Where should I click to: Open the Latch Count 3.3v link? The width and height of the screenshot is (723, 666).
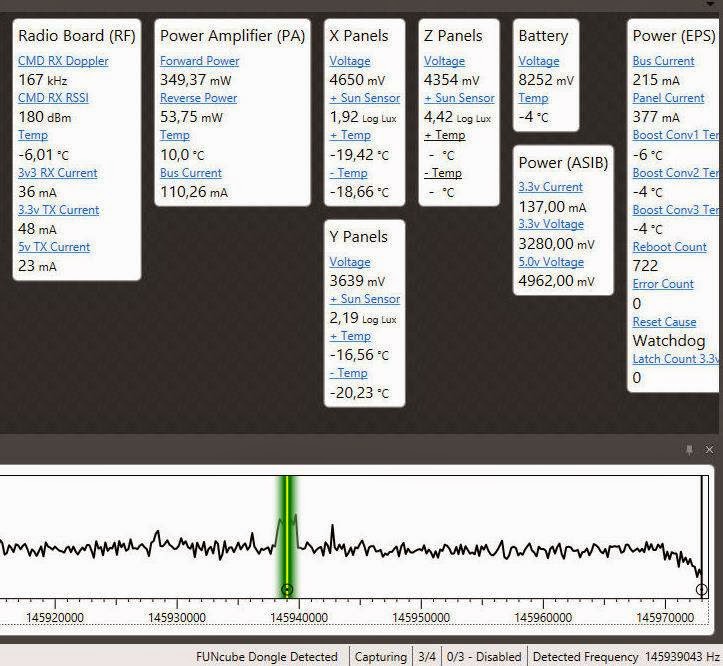tap(676, 359)
